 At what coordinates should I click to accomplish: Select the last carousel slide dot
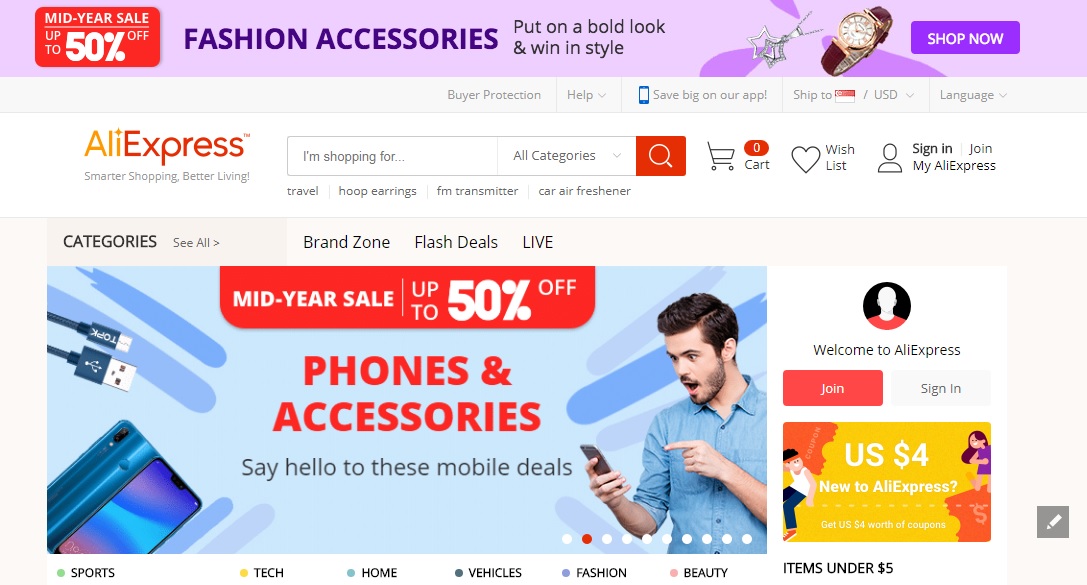[x=747, y=539]
